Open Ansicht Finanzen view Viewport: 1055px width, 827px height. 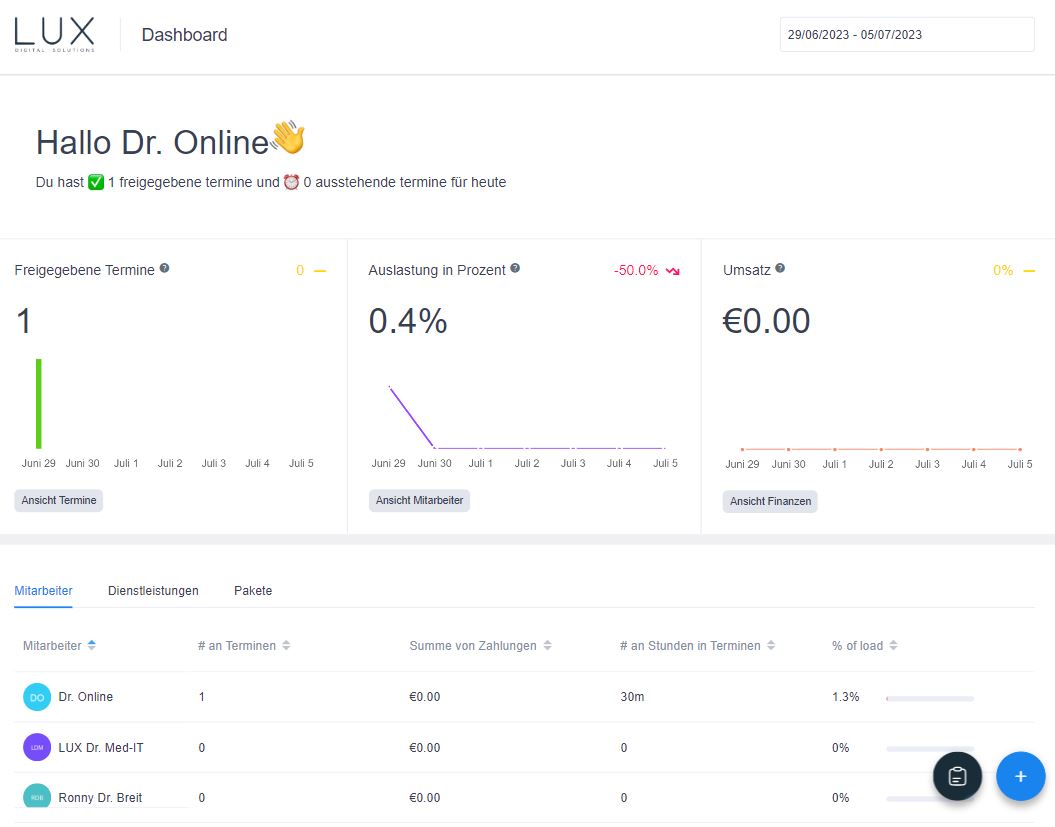[770, 502]
